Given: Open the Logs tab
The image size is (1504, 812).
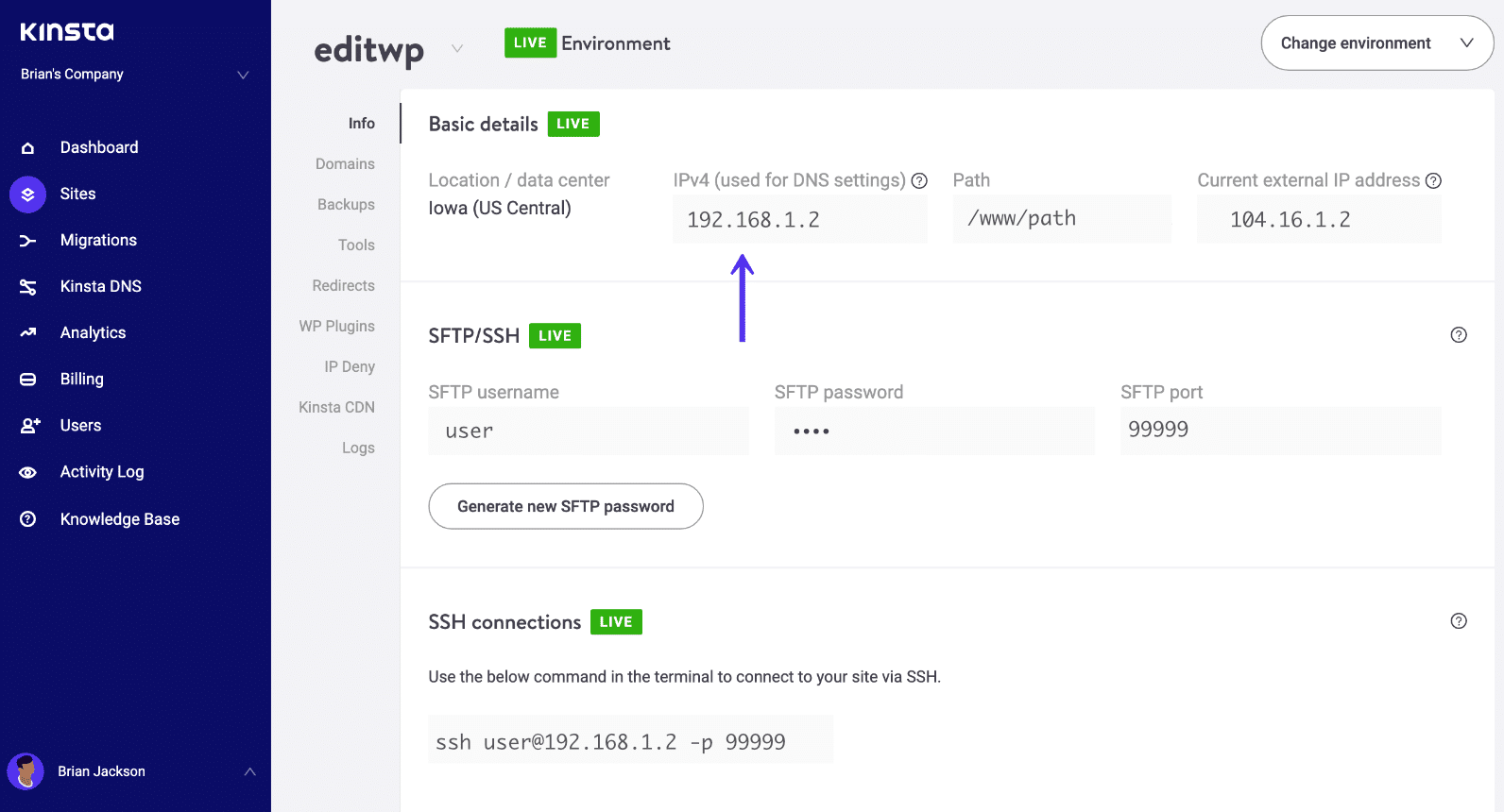Looking at the screenshot, I should click(x=358, y=448).
